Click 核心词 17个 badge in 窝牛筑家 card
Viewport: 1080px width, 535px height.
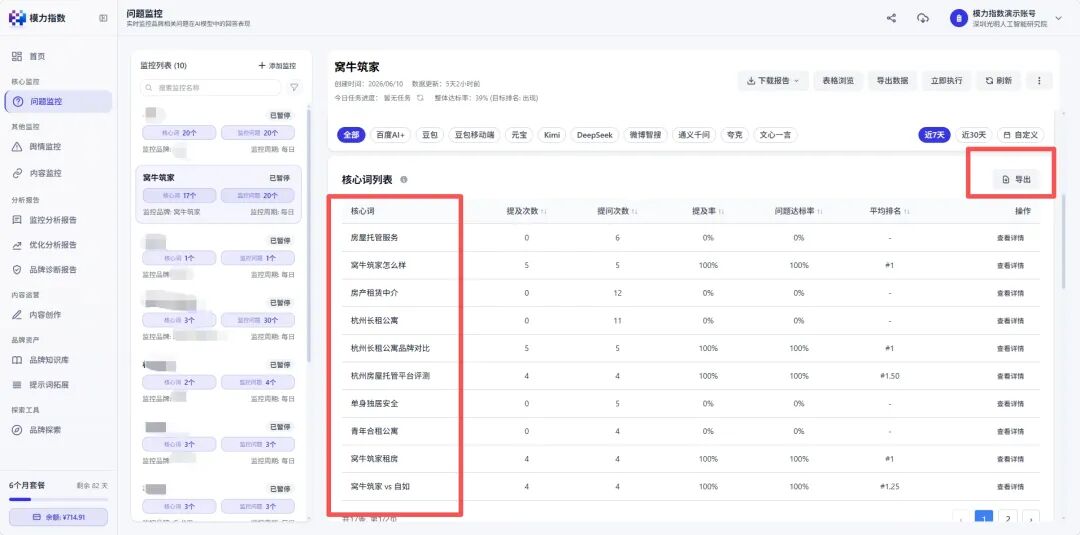[179, 196]
